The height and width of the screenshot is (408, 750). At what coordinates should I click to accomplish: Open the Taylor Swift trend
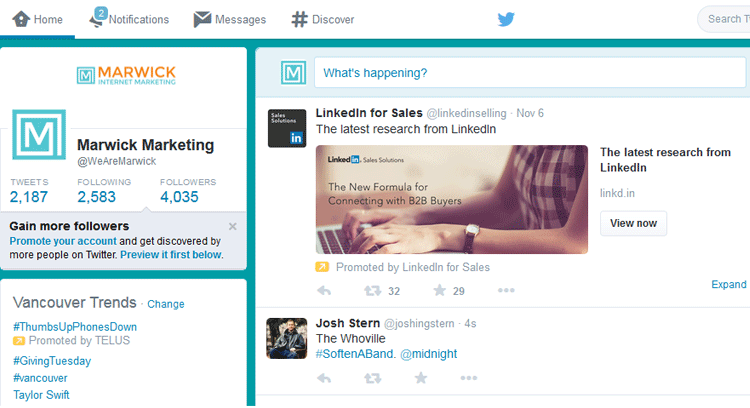(41, 395)
